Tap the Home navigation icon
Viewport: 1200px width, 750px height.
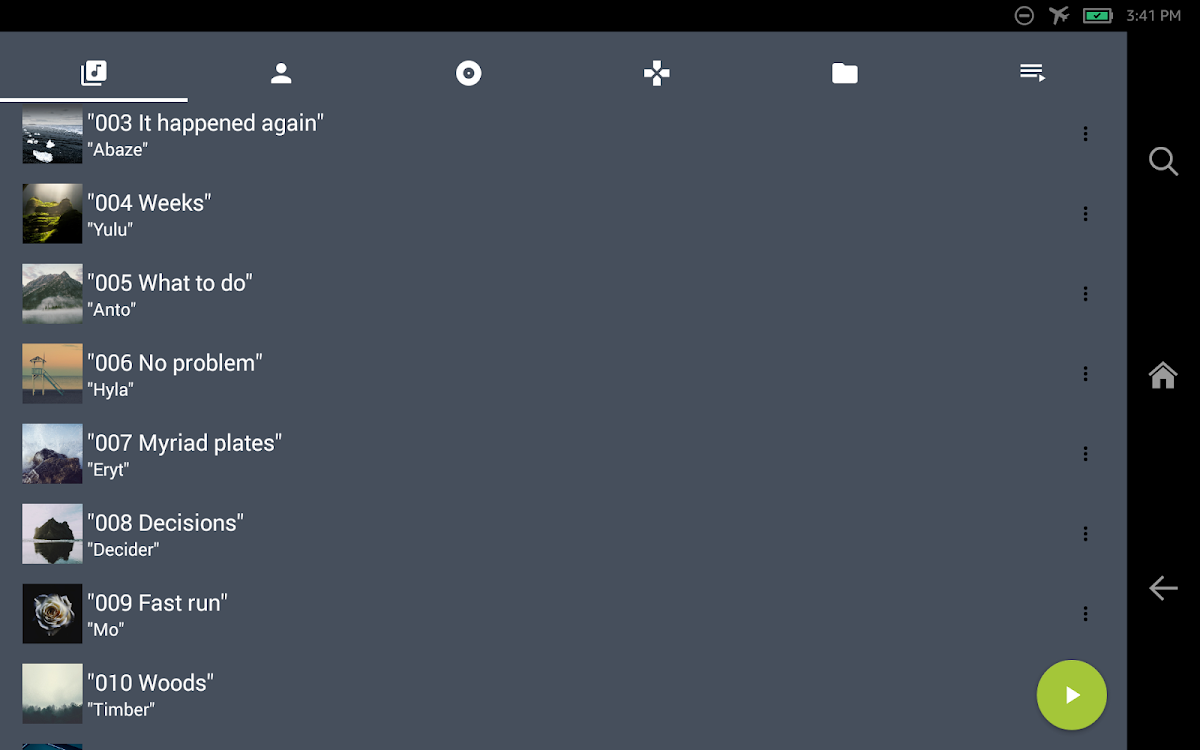1163,375
